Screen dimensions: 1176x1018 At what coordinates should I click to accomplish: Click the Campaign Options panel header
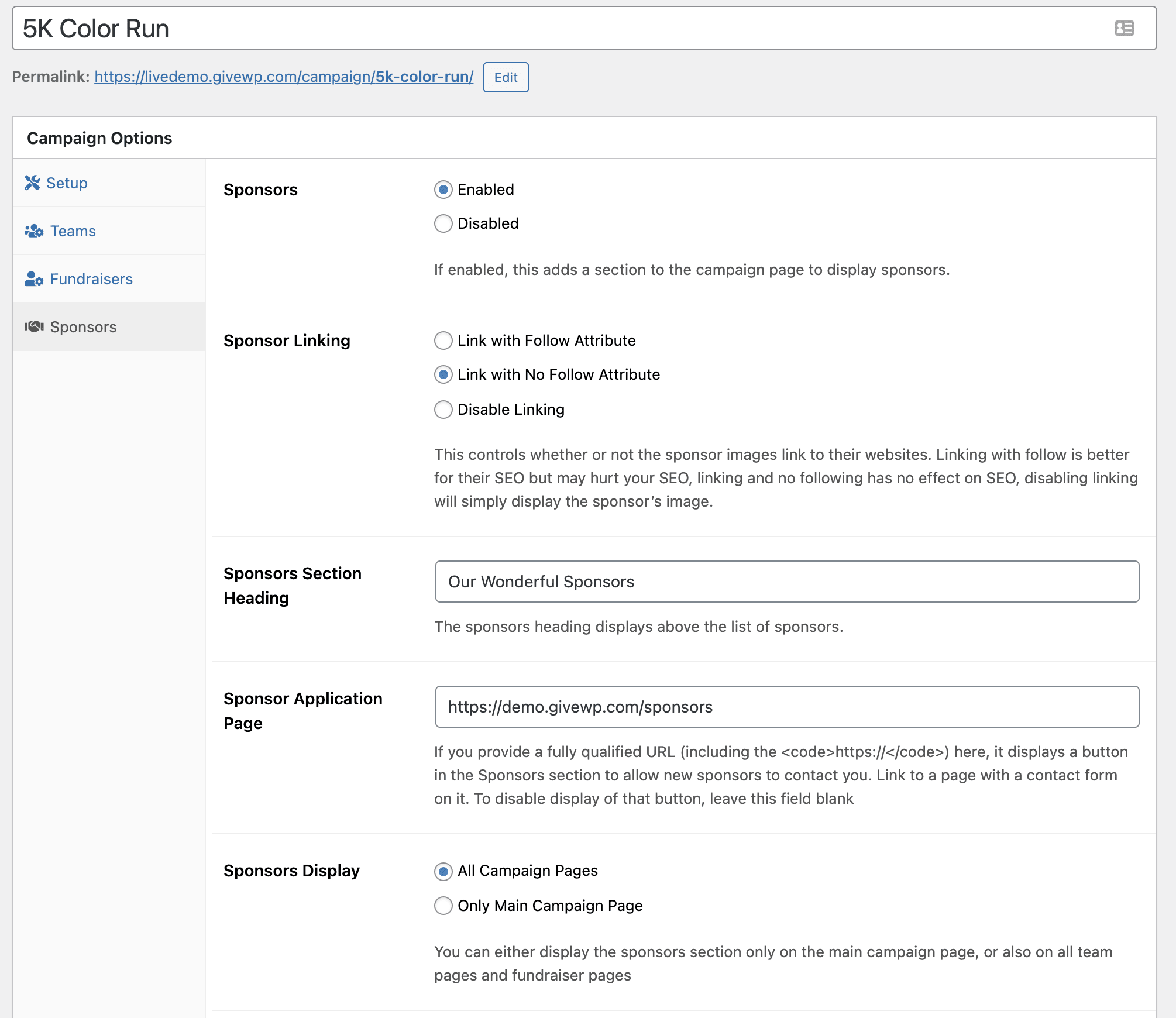point(584,138)
